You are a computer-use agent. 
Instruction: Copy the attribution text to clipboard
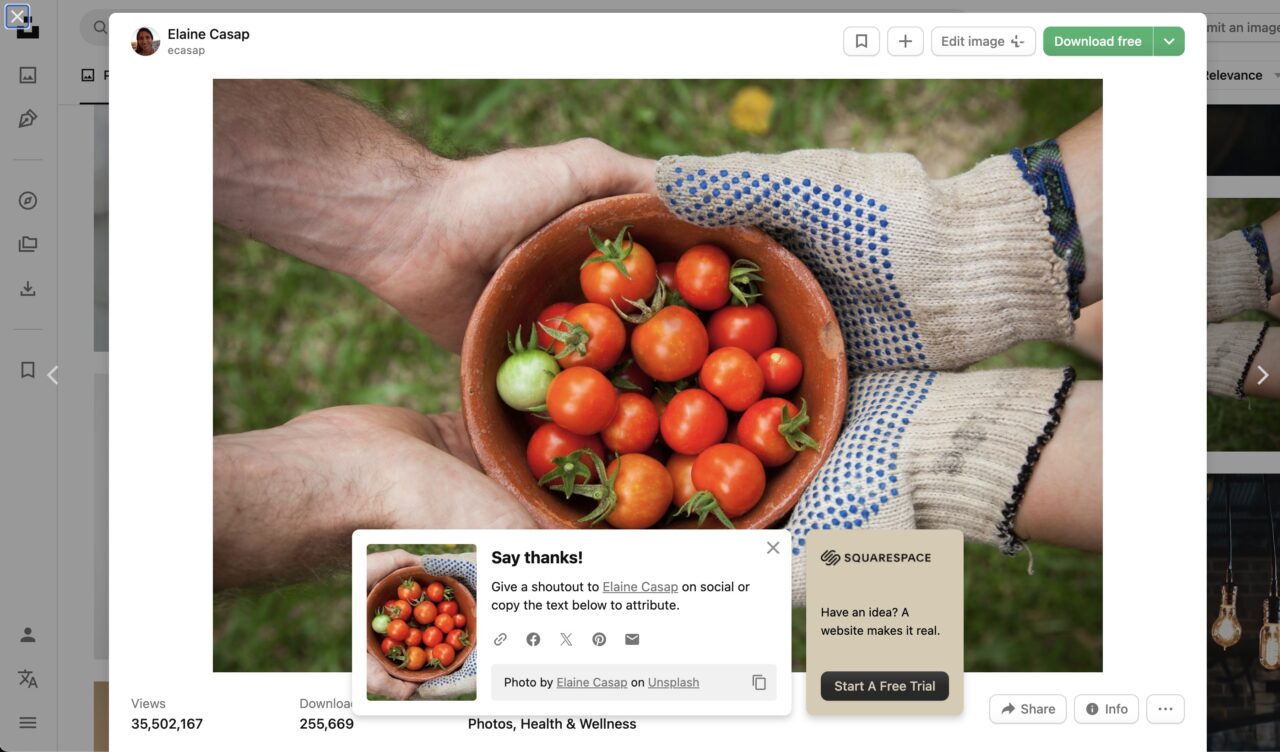pos(759,682)
